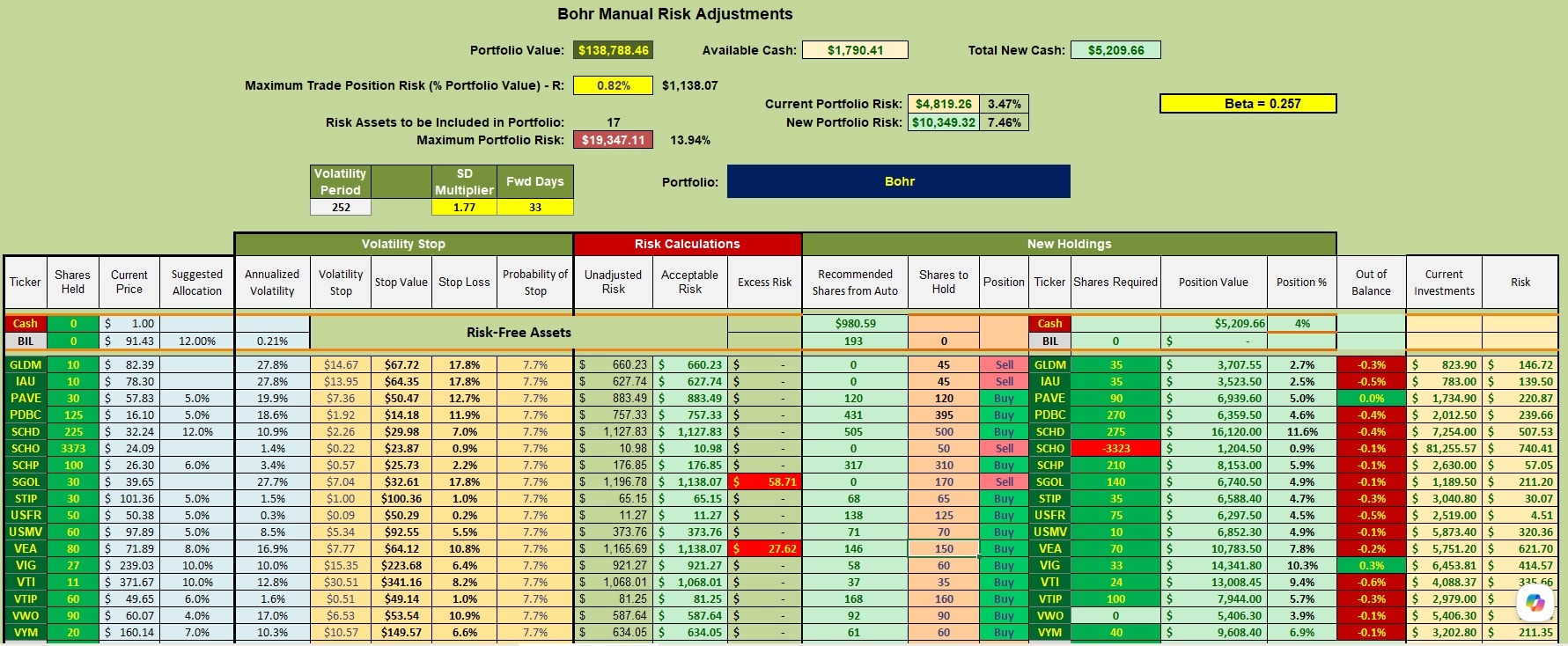Click SGOL excess risk value 58.71
1568x646 pixels.
pos(764,482)
